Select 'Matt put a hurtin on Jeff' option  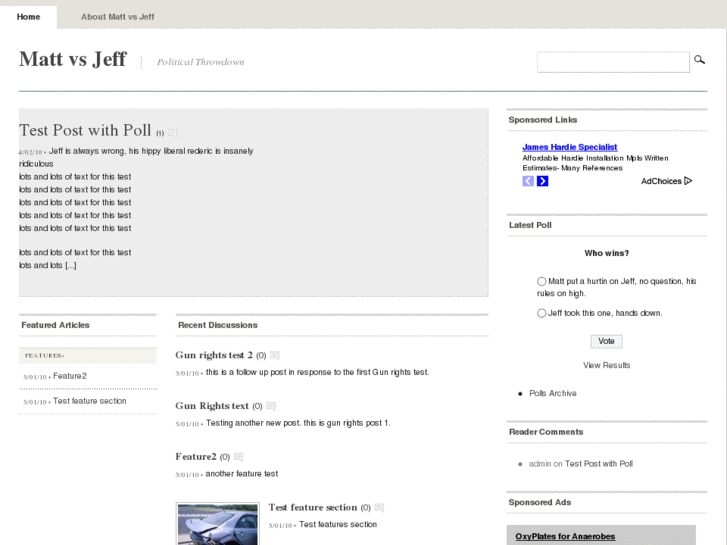(x=541, y=281)
